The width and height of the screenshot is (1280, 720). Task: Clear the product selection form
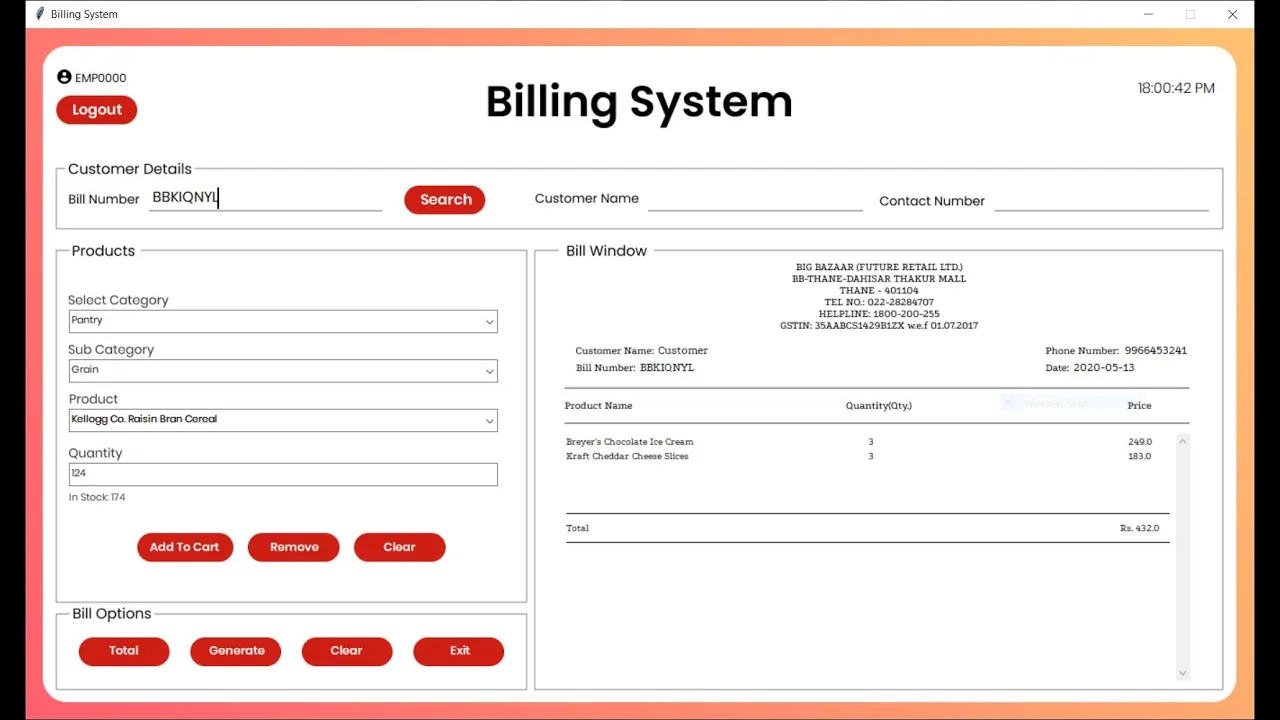click(399, 547)
